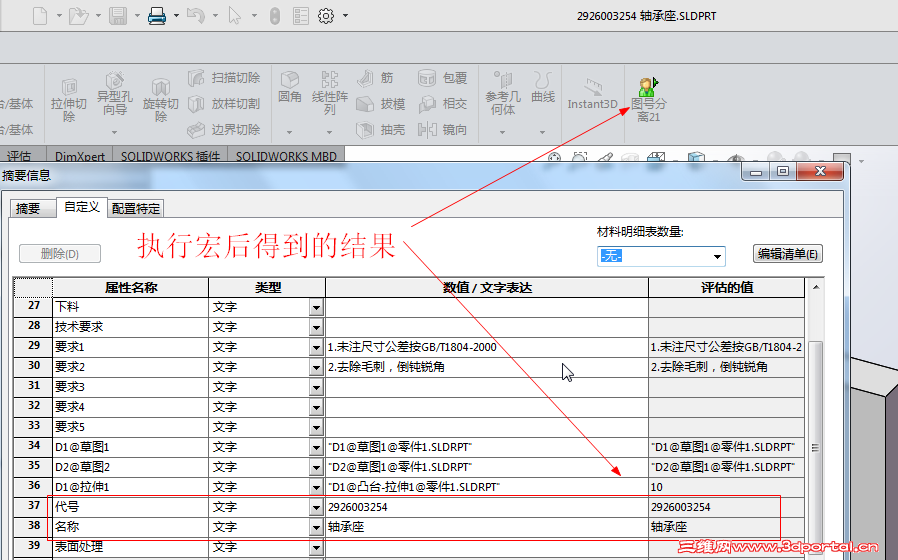The image size is (898, 560).
Task: Open the File Properties list icon
Action: coord(301,15)
